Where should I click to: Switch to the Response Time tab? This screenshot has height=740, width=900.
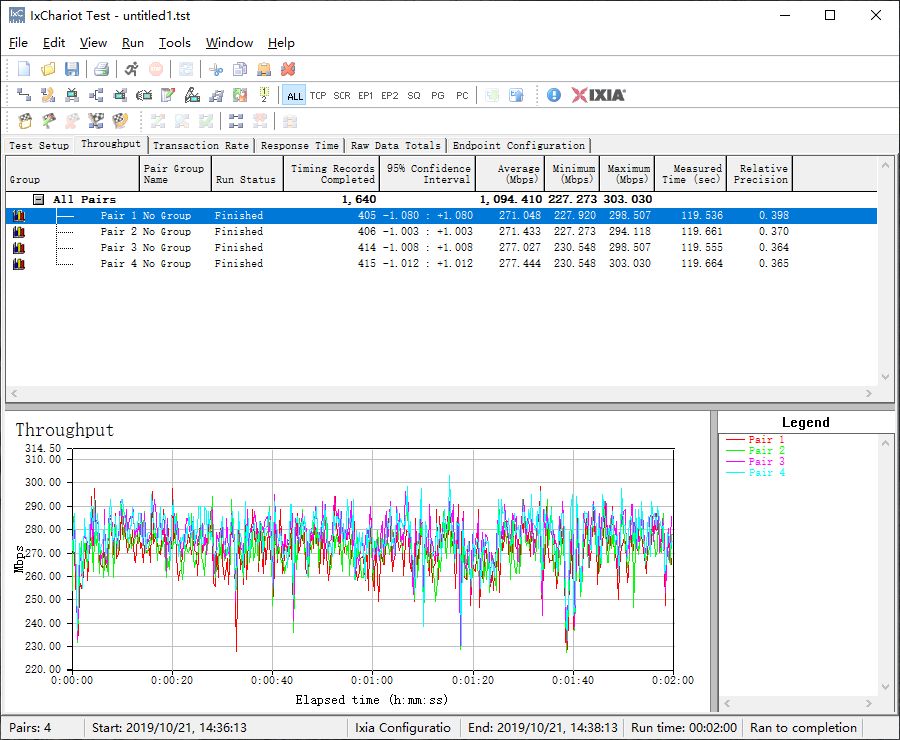[x=300, y=146]
